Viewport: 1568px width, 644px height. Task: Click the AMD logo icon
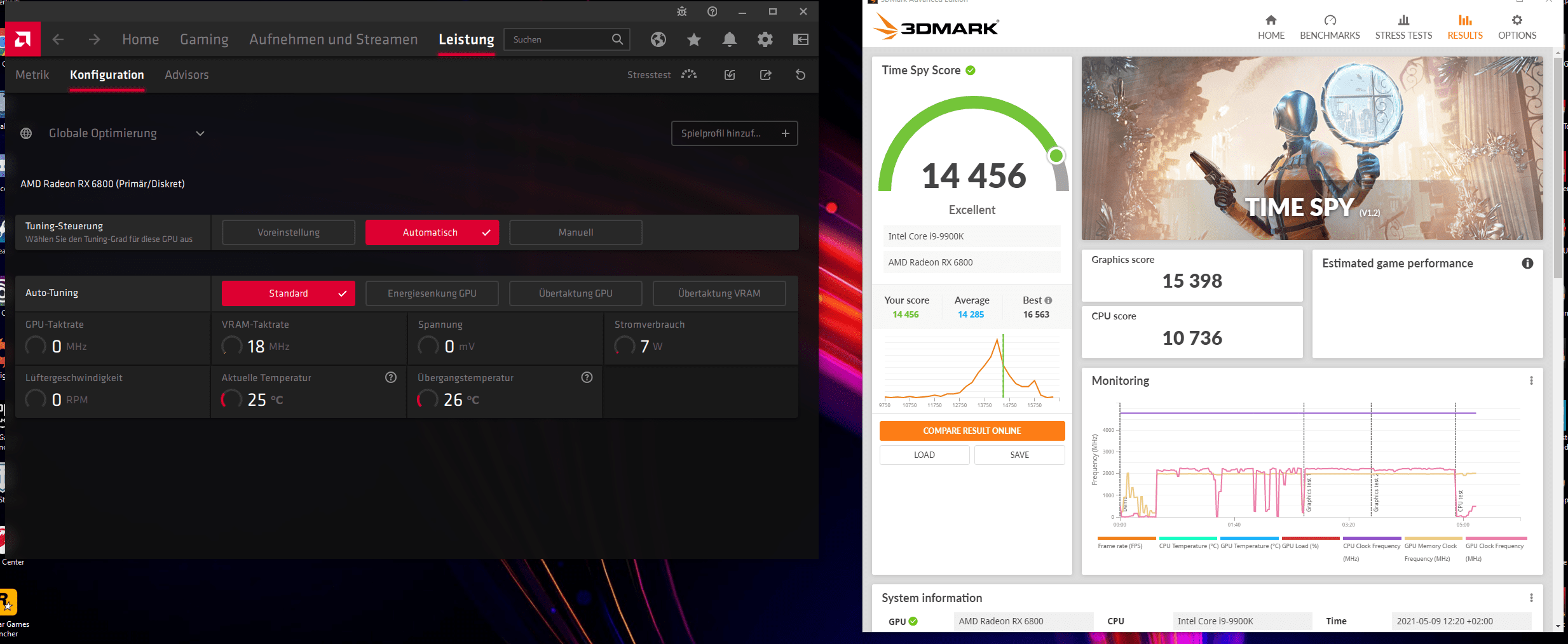pyautogui.click(x=23, y=39)
